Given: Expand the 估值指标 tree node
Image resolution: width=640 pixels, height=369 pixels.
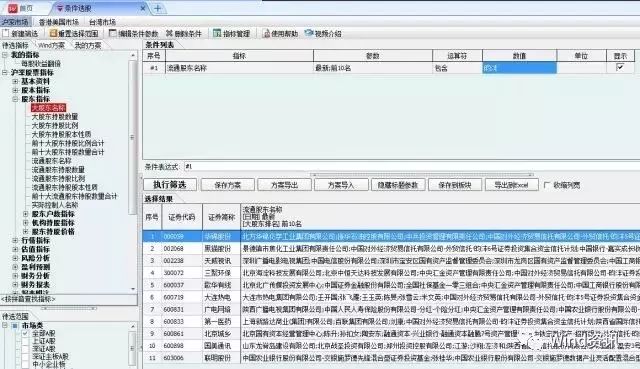Looking at the screenshot, I should [x=15, y=249].
